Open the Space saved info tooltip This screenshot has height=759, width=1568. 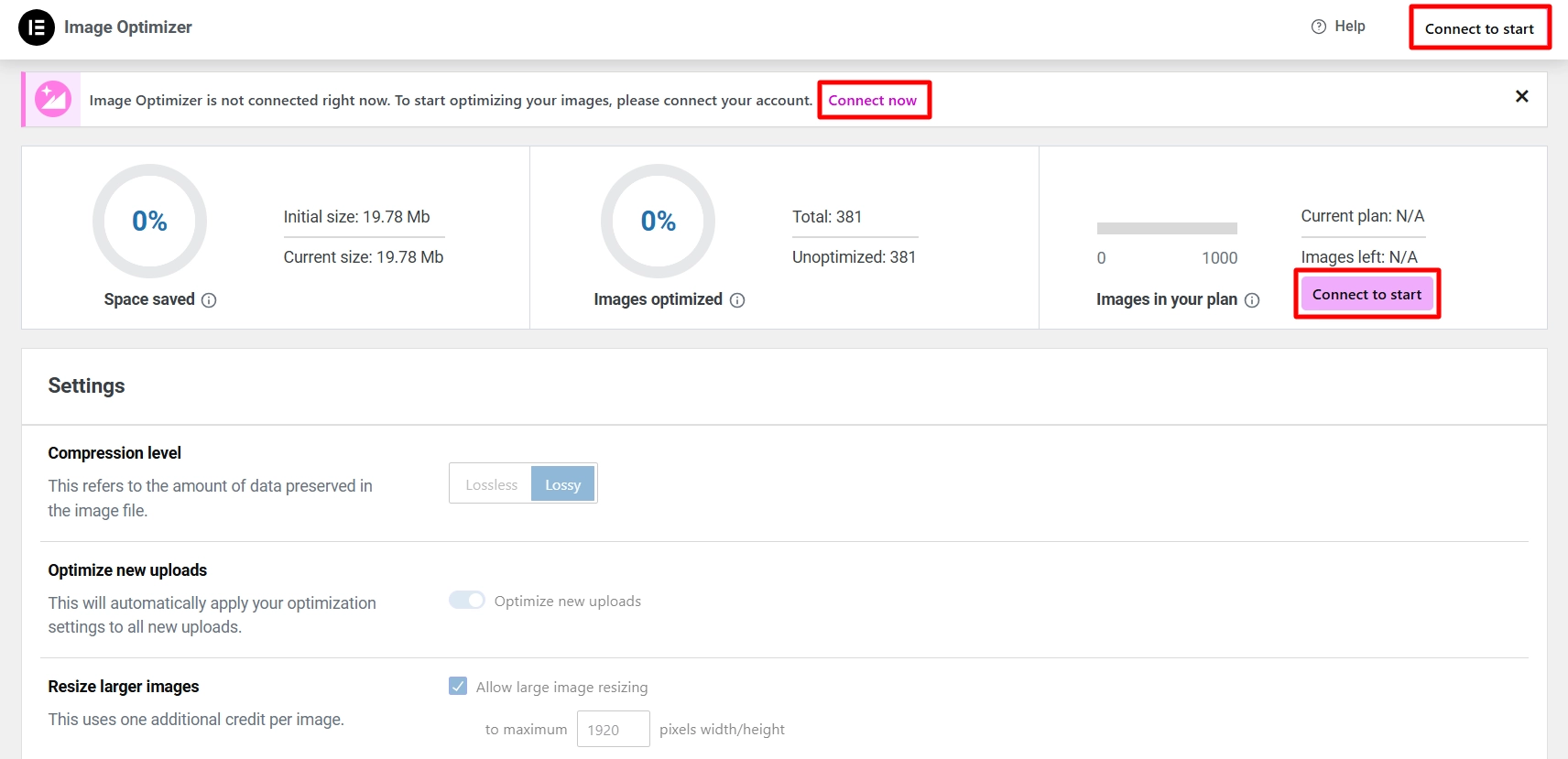(209, 300)
